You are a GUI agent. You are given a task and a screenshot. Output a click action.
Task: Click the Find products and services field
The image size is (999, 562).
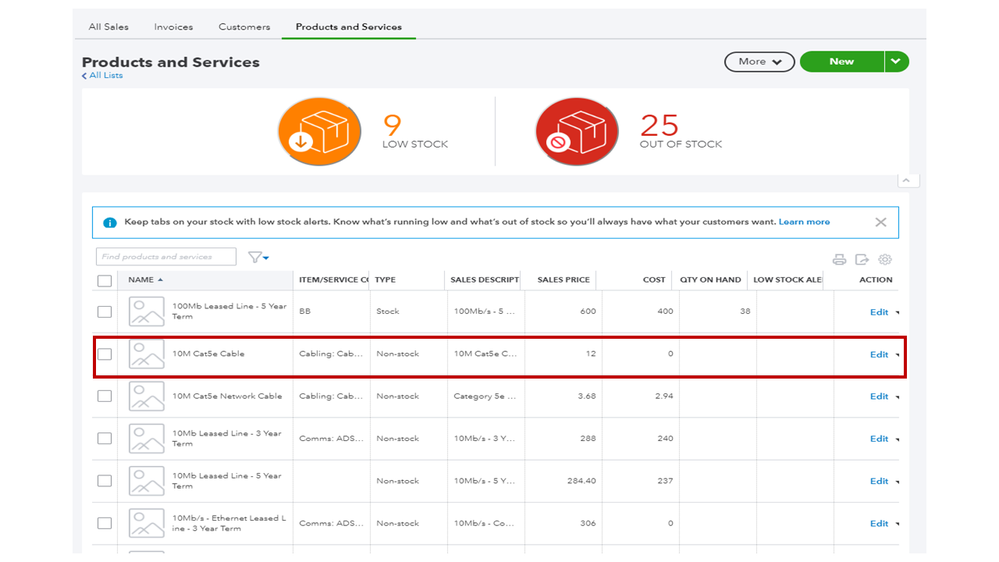tap(166, 257)
